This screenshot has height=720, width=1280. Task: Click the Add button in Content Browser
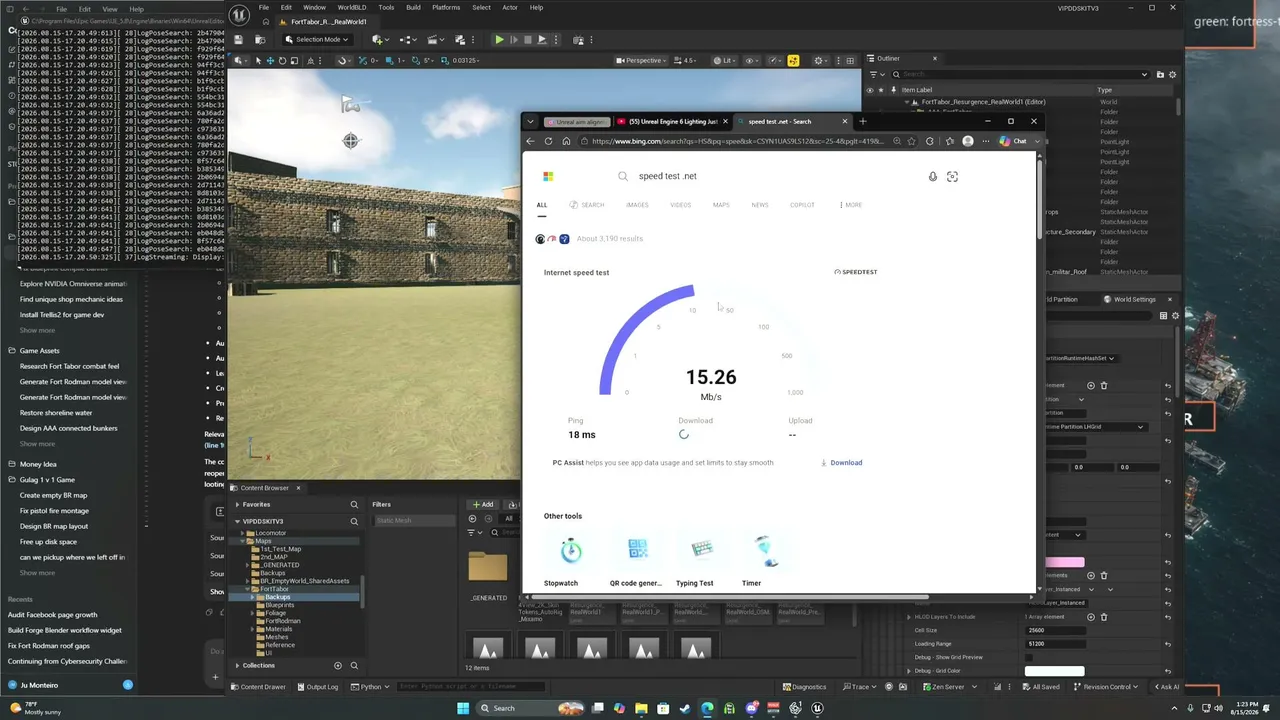pos(483,504)
